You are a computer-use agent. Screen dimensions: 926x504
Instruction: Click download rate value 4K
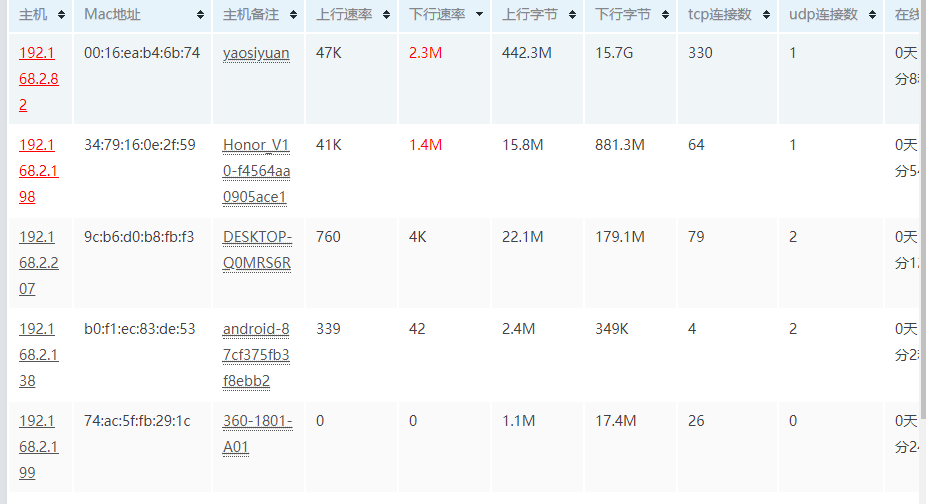click(418, 237)
